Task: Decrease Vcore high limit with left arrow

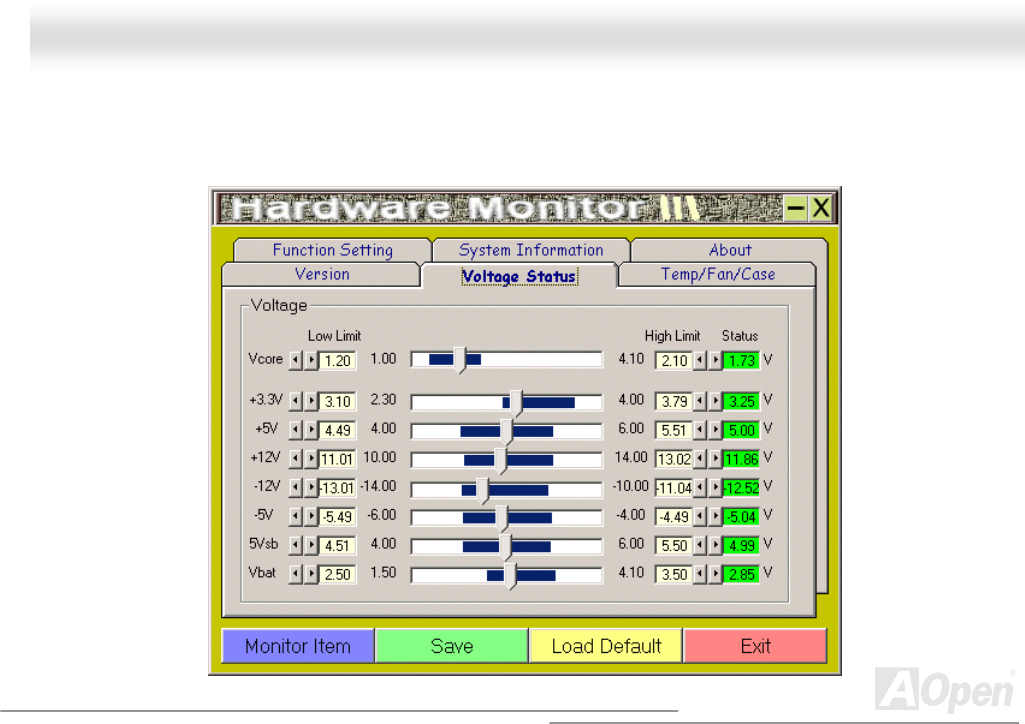Action: [x=699, y=360]
